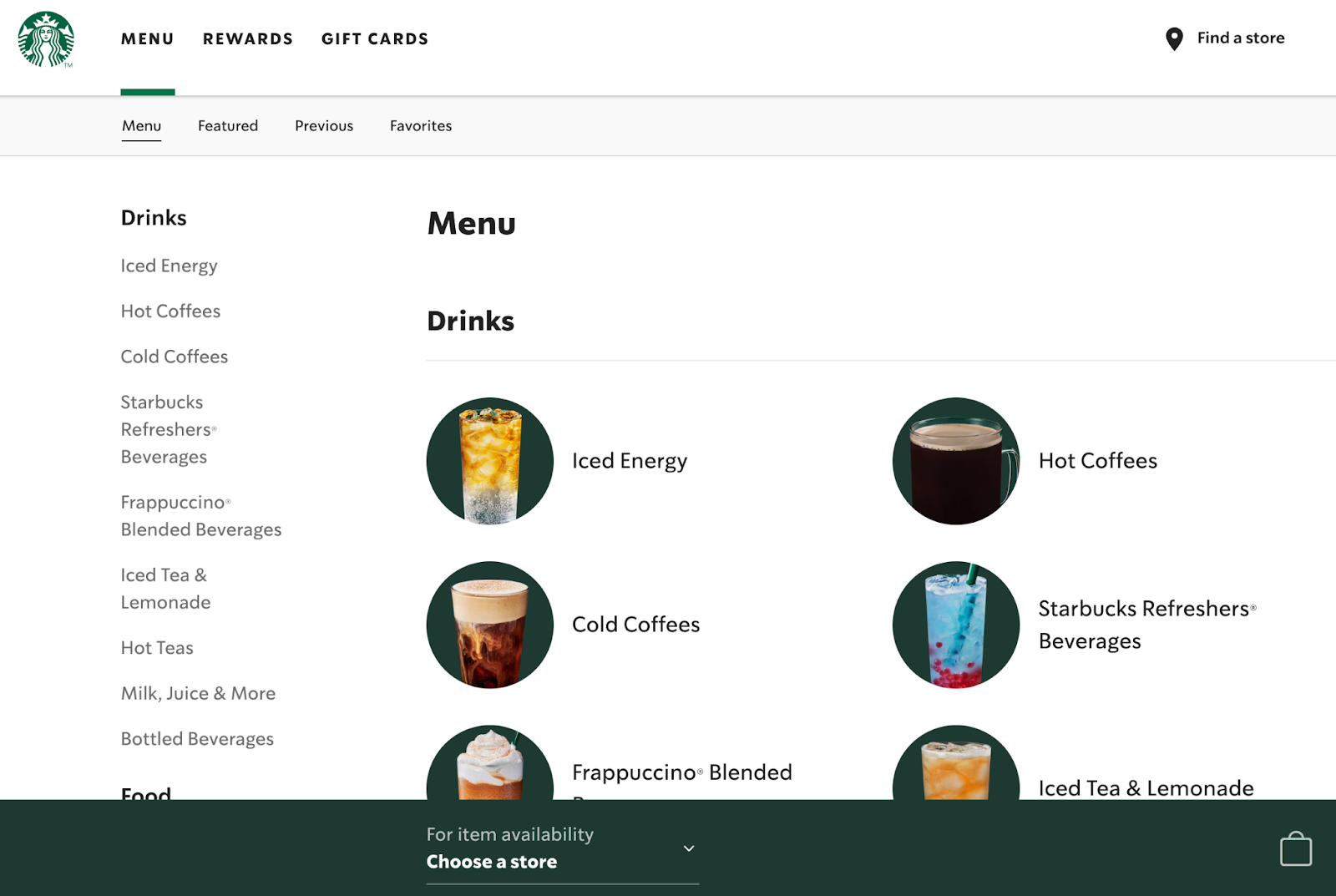Select Bottled Beverages in the sidebar
The width and height of the screenshot is (1336, 896).
tap(197, 739)
